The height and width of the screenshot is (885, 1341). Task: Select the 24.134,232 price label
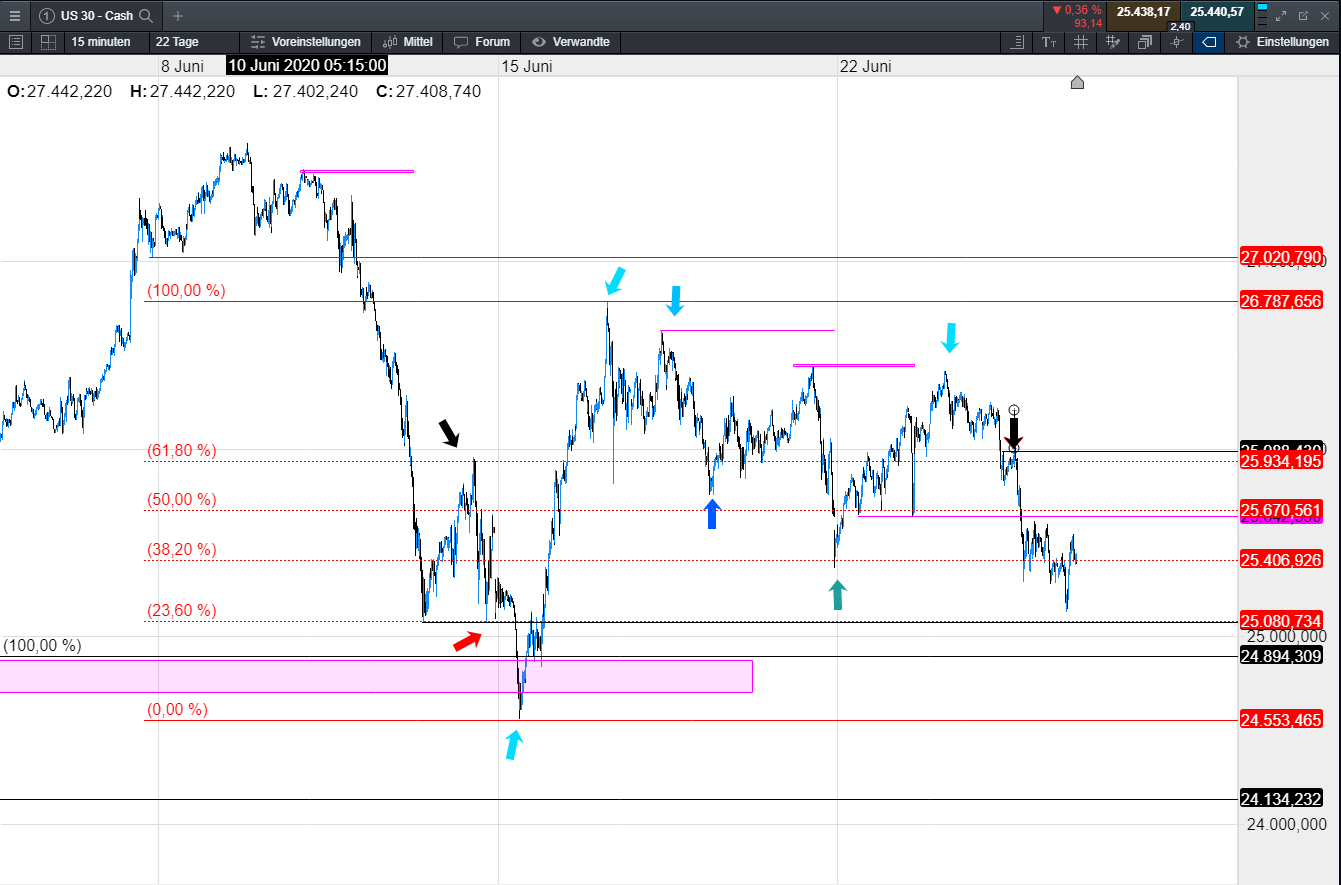1281,799
